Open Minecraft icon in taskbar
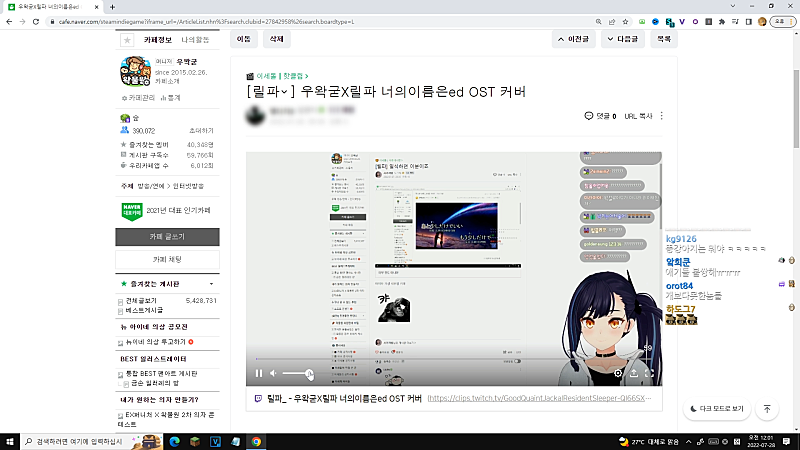This screenshot has height=450, width=800. 195,442
